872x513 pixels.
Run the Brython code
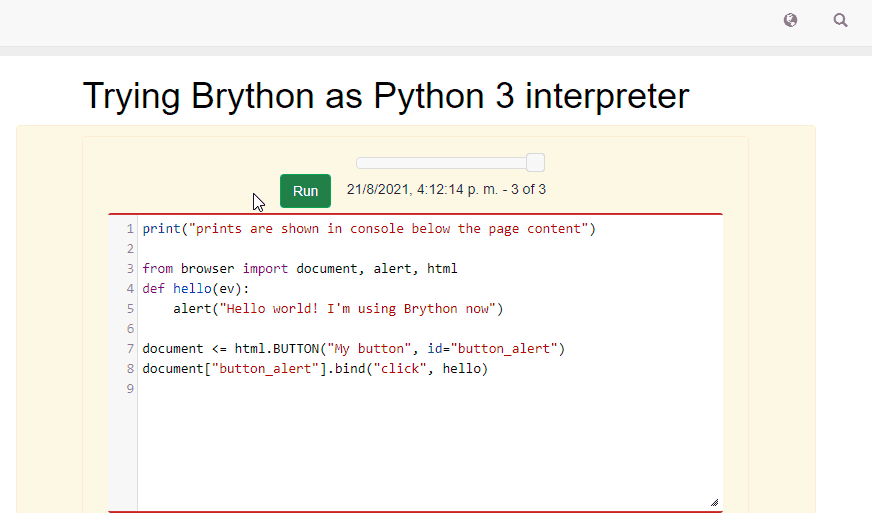[305, 191]
